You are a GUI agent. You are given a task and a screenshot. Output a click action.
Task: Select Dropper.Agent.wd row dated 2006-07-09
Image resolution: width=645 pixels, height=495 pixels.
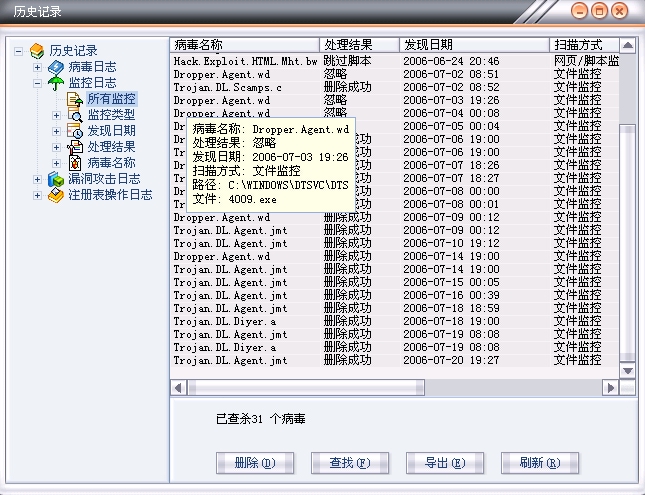coord(394,217)
